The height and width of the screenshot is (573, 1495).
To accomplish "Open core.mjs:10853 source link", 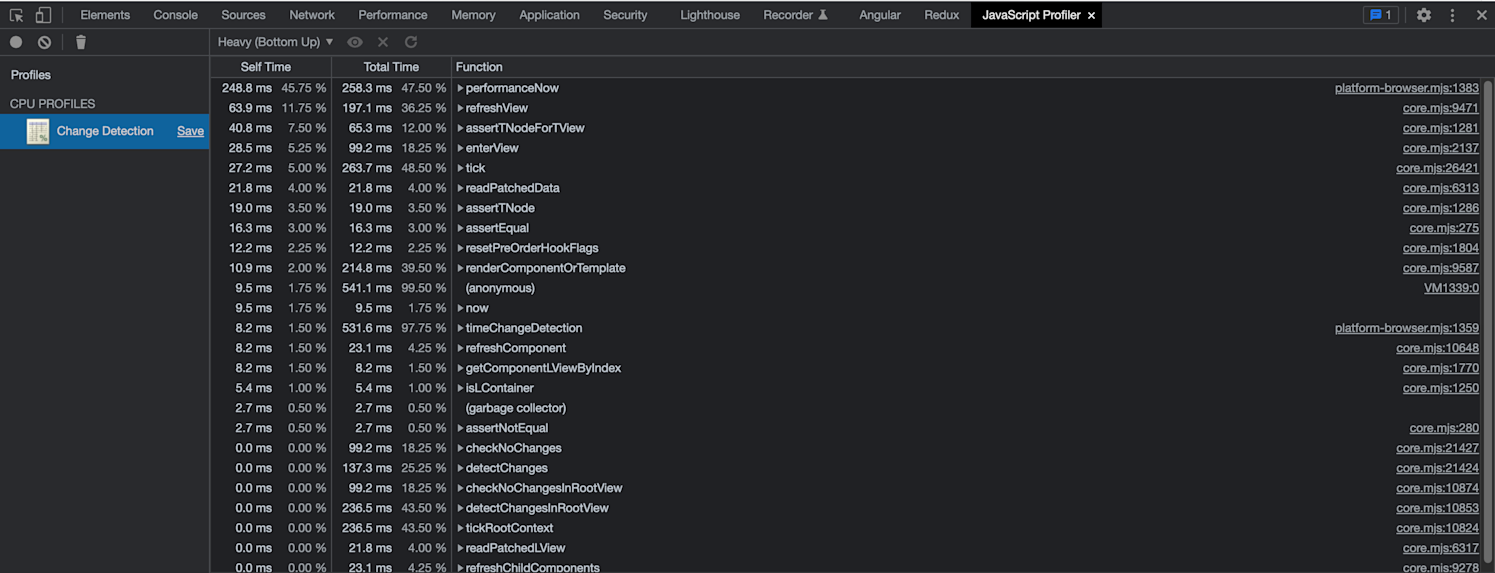I will coord(1437,508).
